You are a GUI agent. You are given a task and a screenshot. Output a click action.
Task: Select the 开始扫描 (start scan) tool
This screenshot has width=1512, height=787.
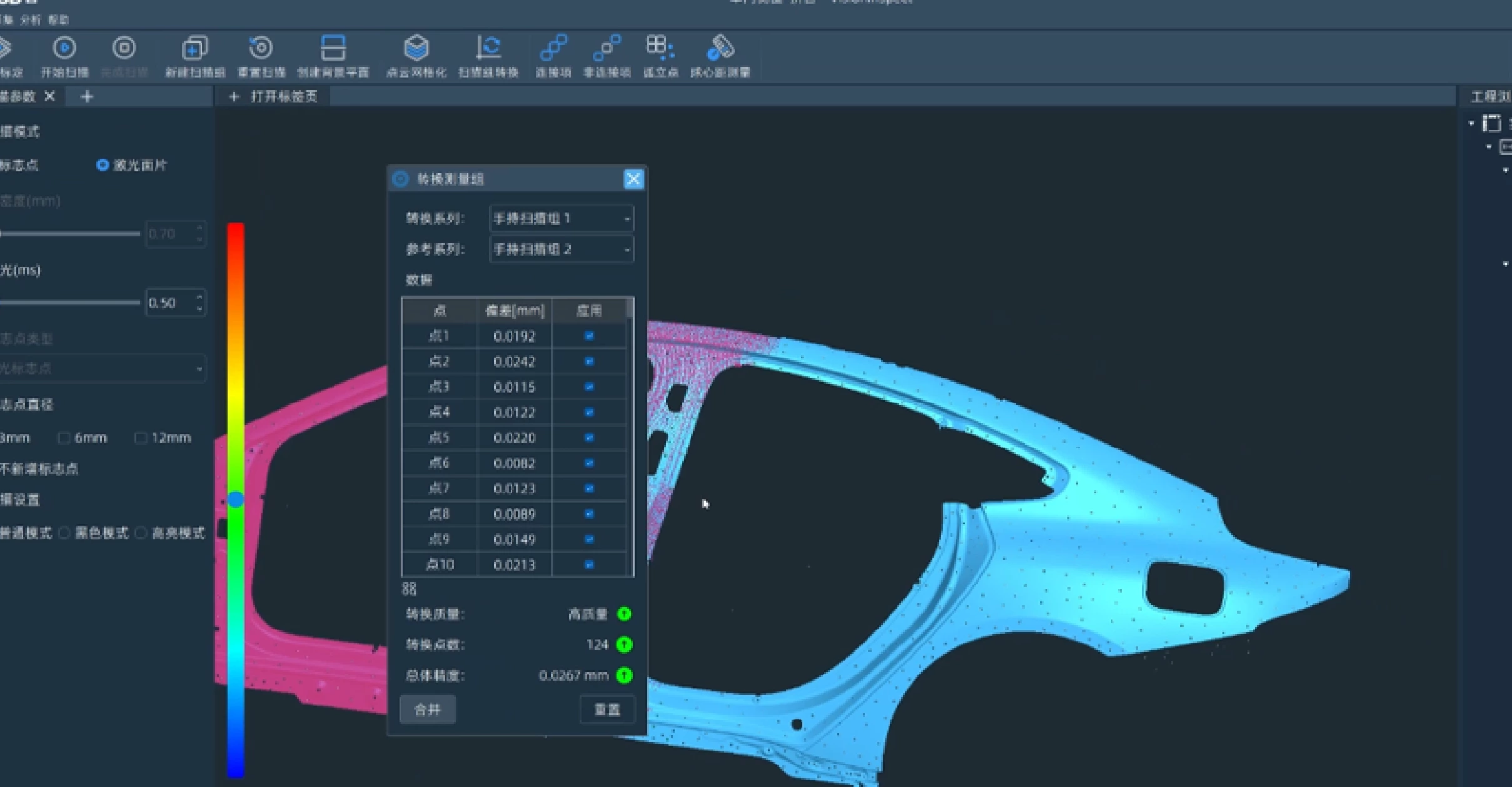pyautogui.click(x=64, y=55)
